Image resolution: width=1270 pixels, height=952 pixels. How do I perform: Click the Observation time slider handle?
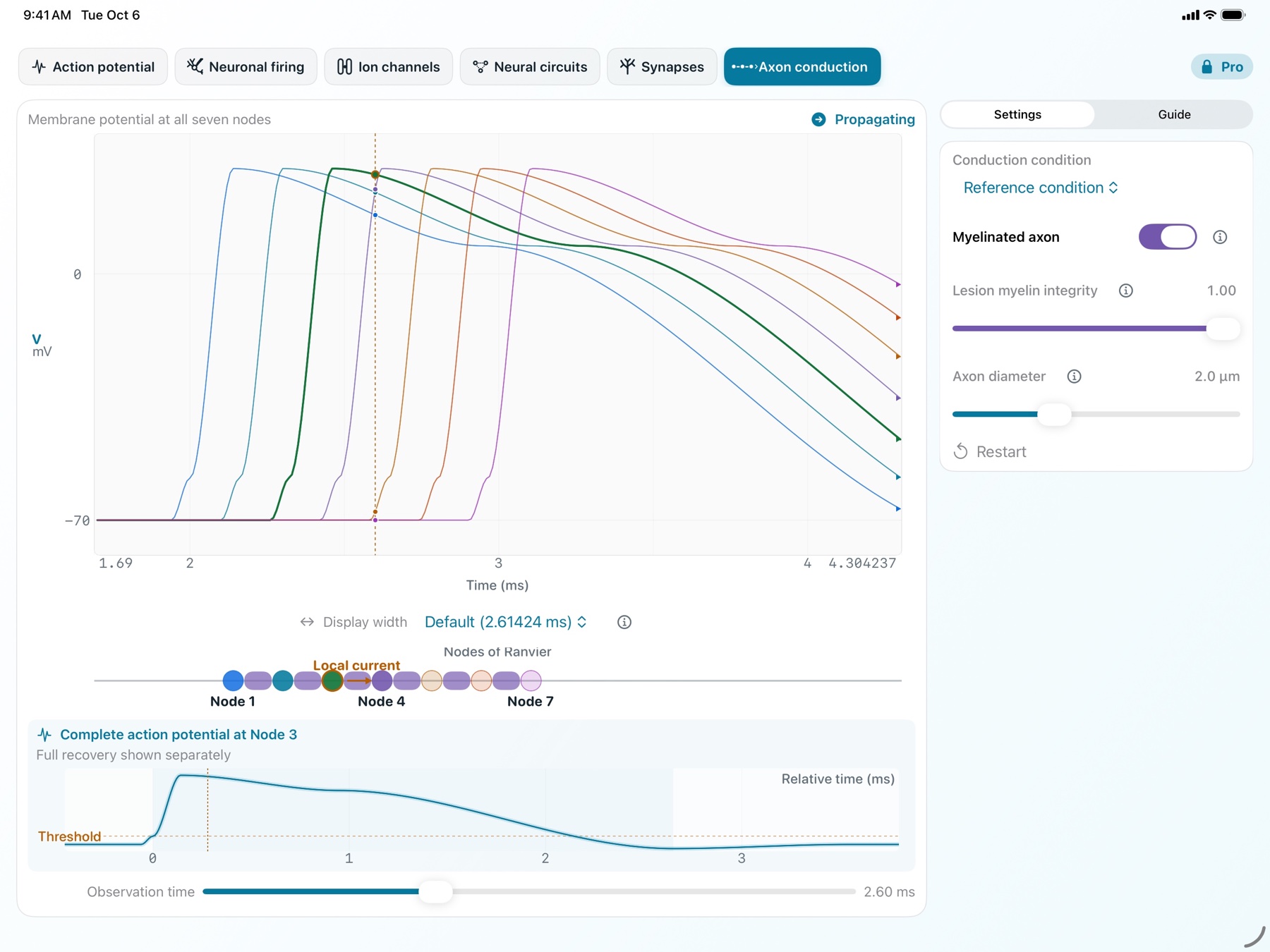pos(436,891)
